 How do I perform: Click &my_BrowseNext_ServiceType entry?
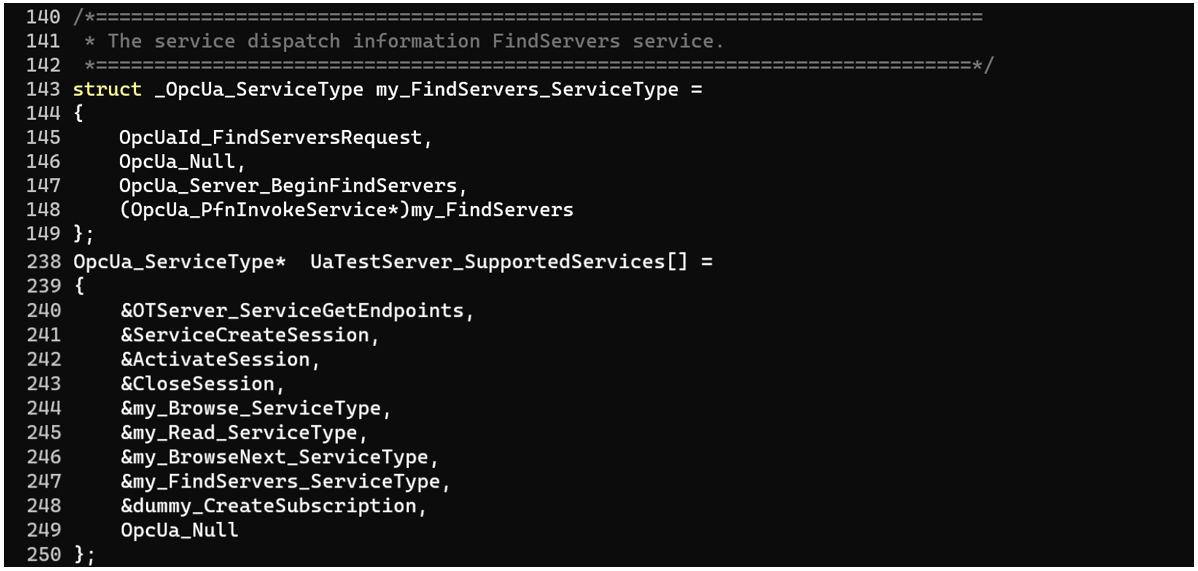coord(274,457)
